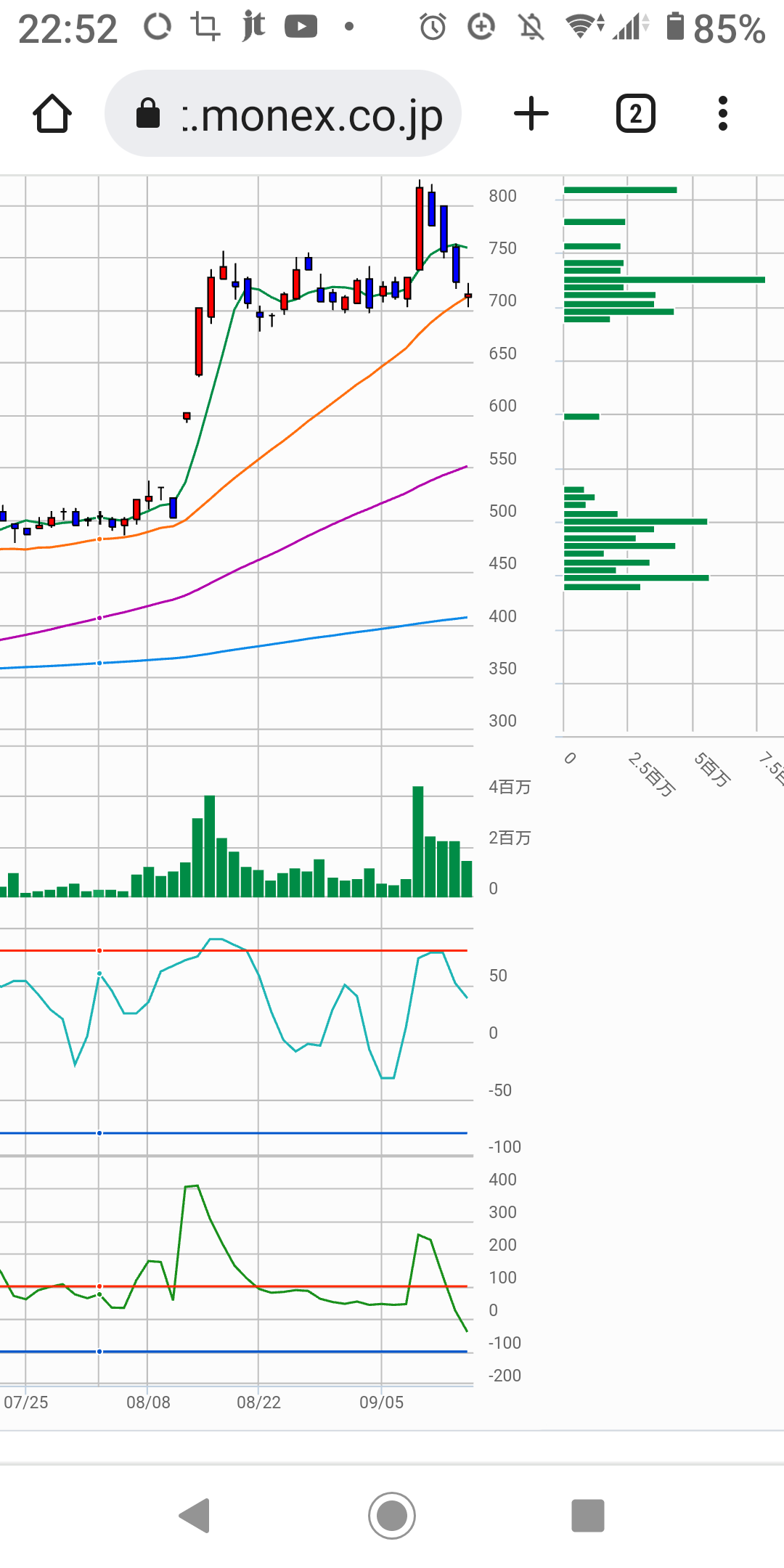Tap the YouTube notification icon in status bar
Viewport: 784px width, 1568px height.
pos(301,27)
